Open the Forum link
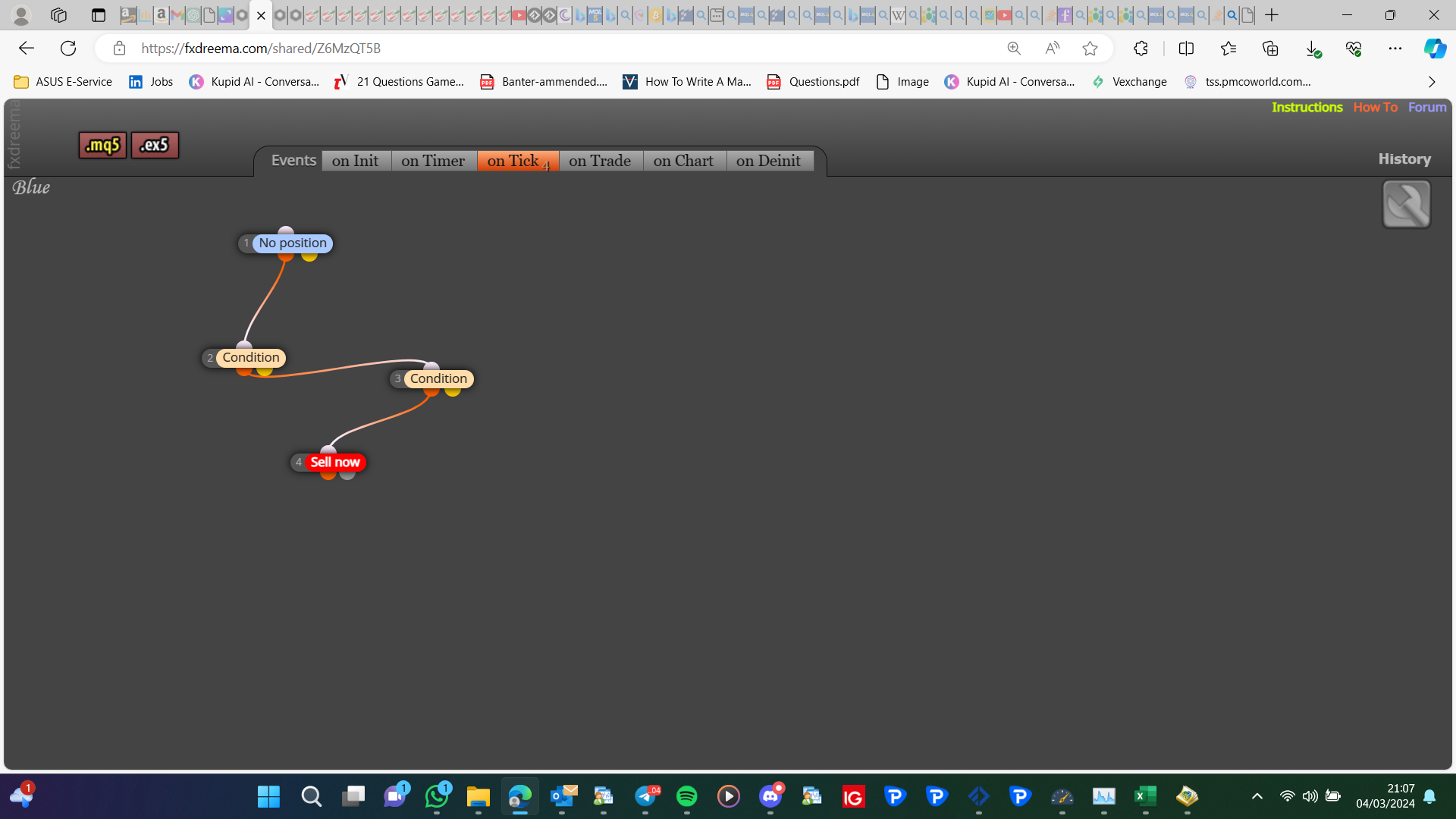Image resolution: width=1456 pixels, height=819 pixels. pos(1427,108)
